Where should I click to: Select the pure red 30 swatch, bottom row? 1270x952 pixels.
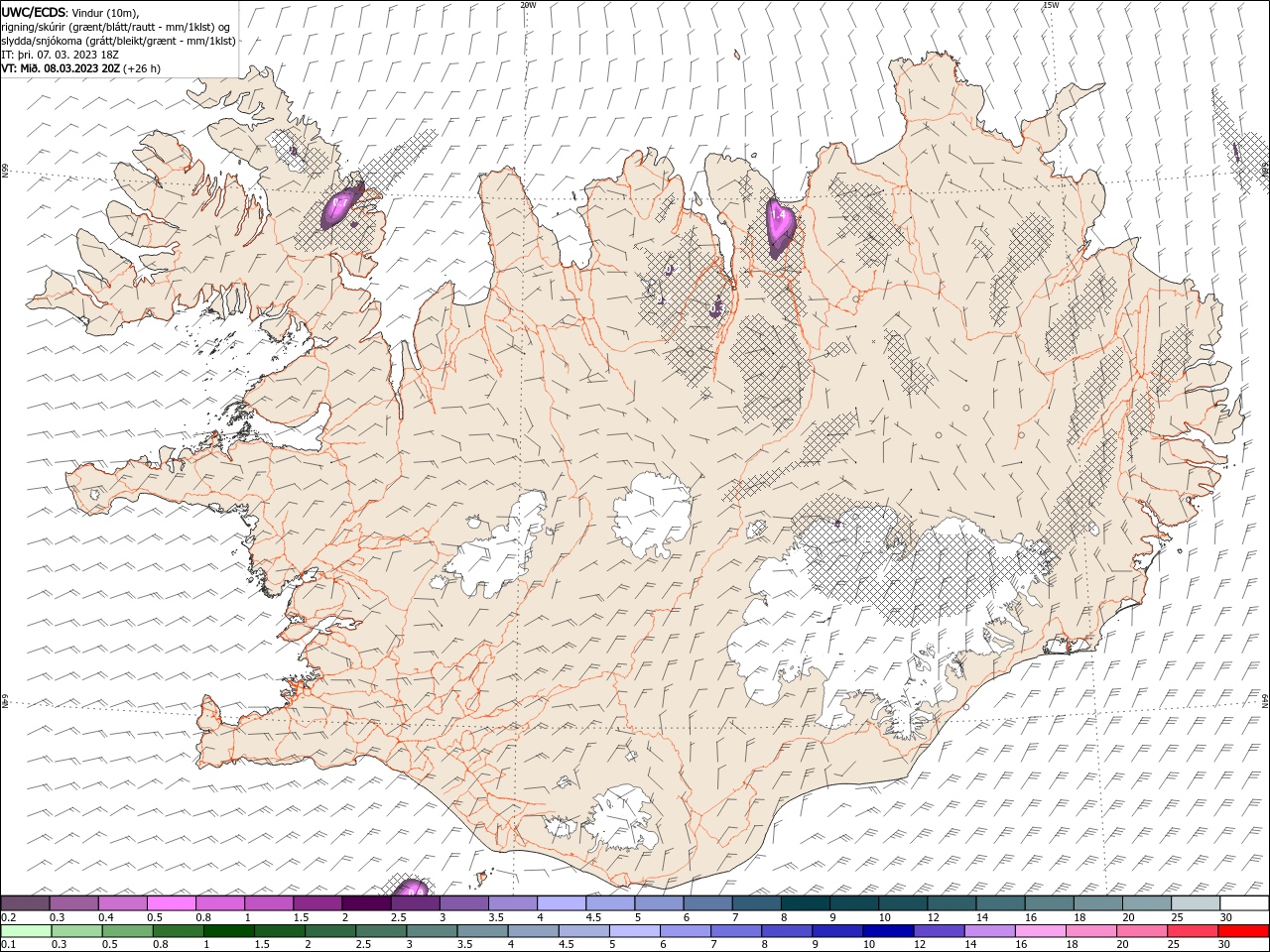[1243, 931]
